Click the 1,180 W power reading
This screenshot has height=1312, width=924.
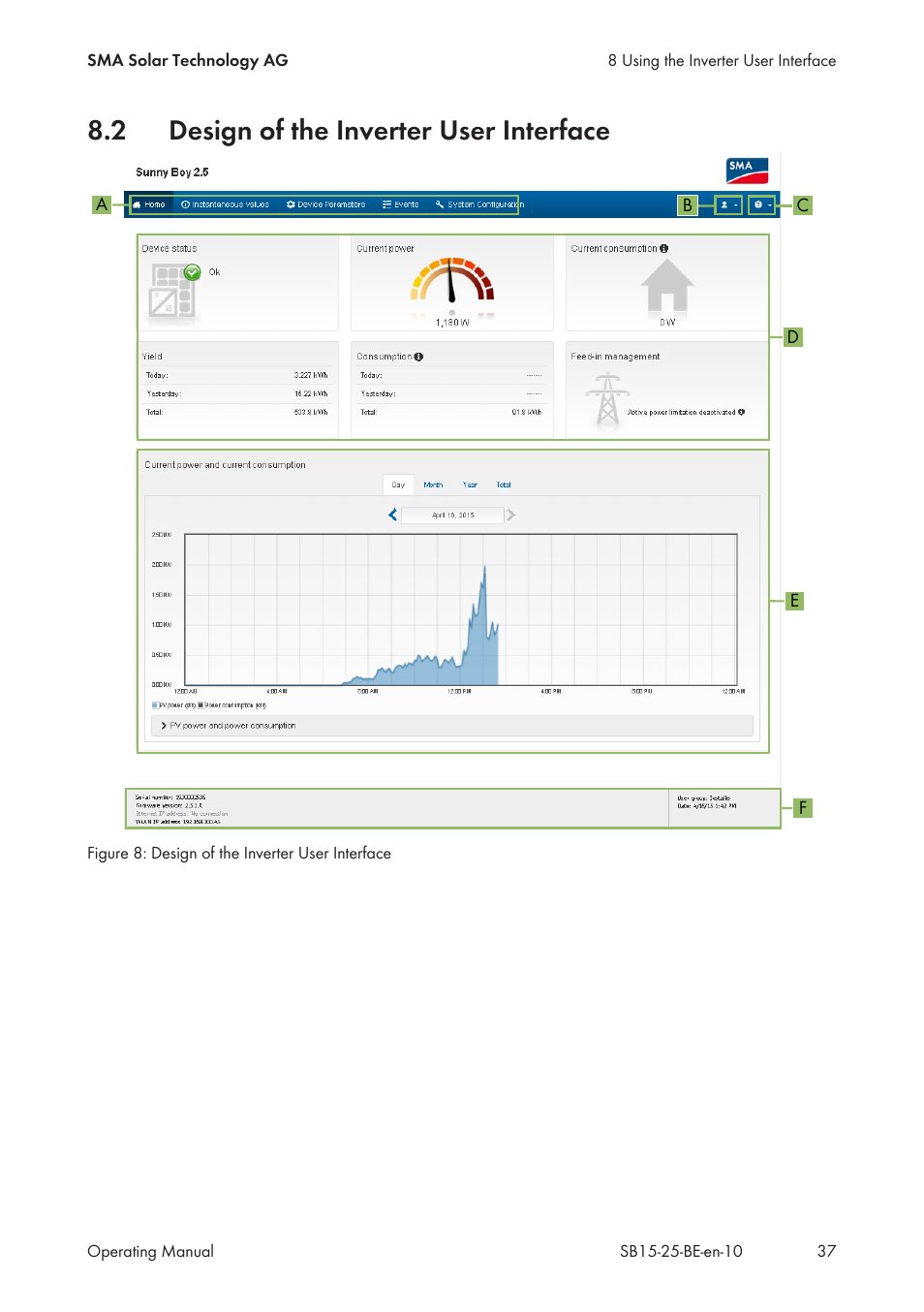452,323
